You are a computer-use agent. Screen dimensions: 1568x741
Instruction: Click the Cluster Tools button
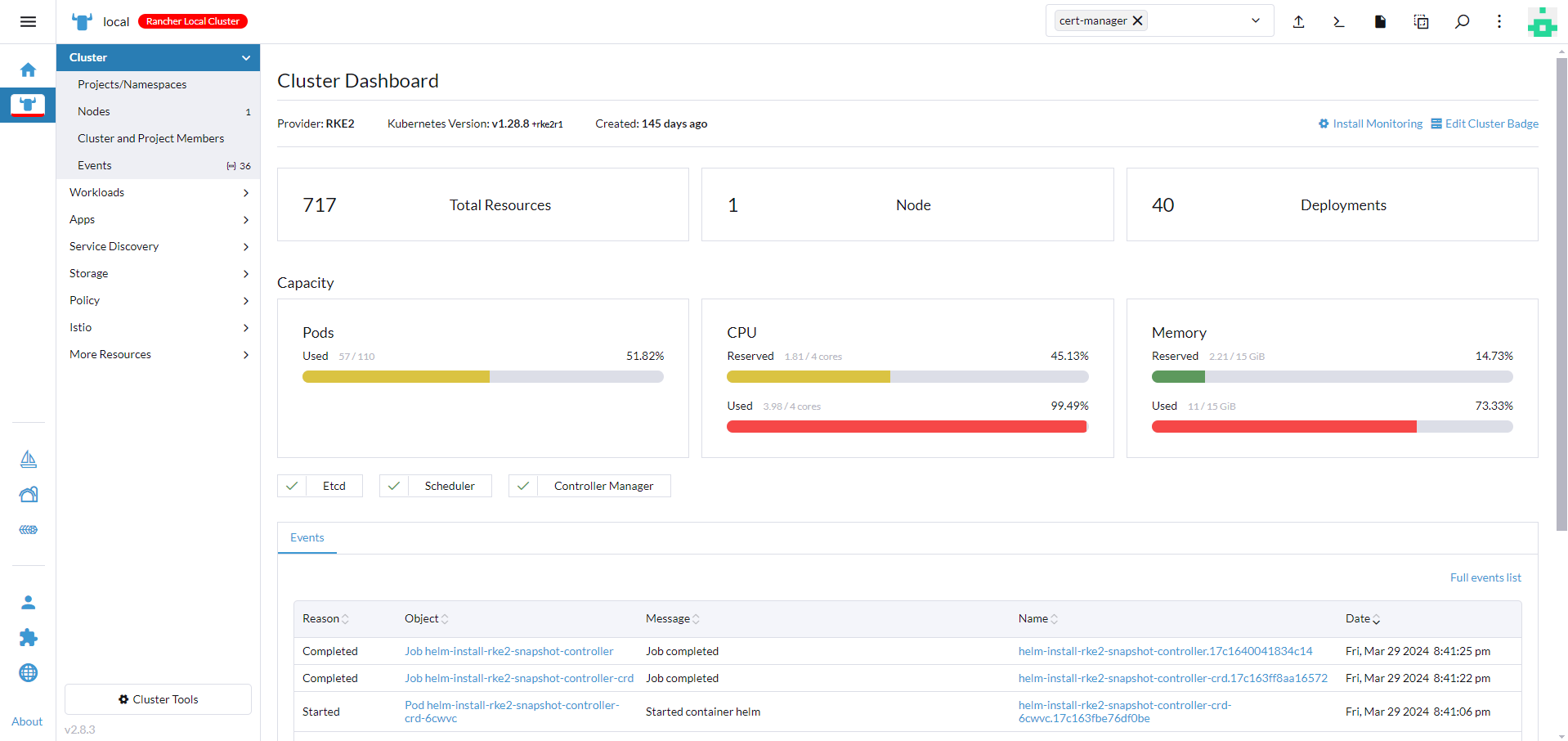(x=158, y=700)
